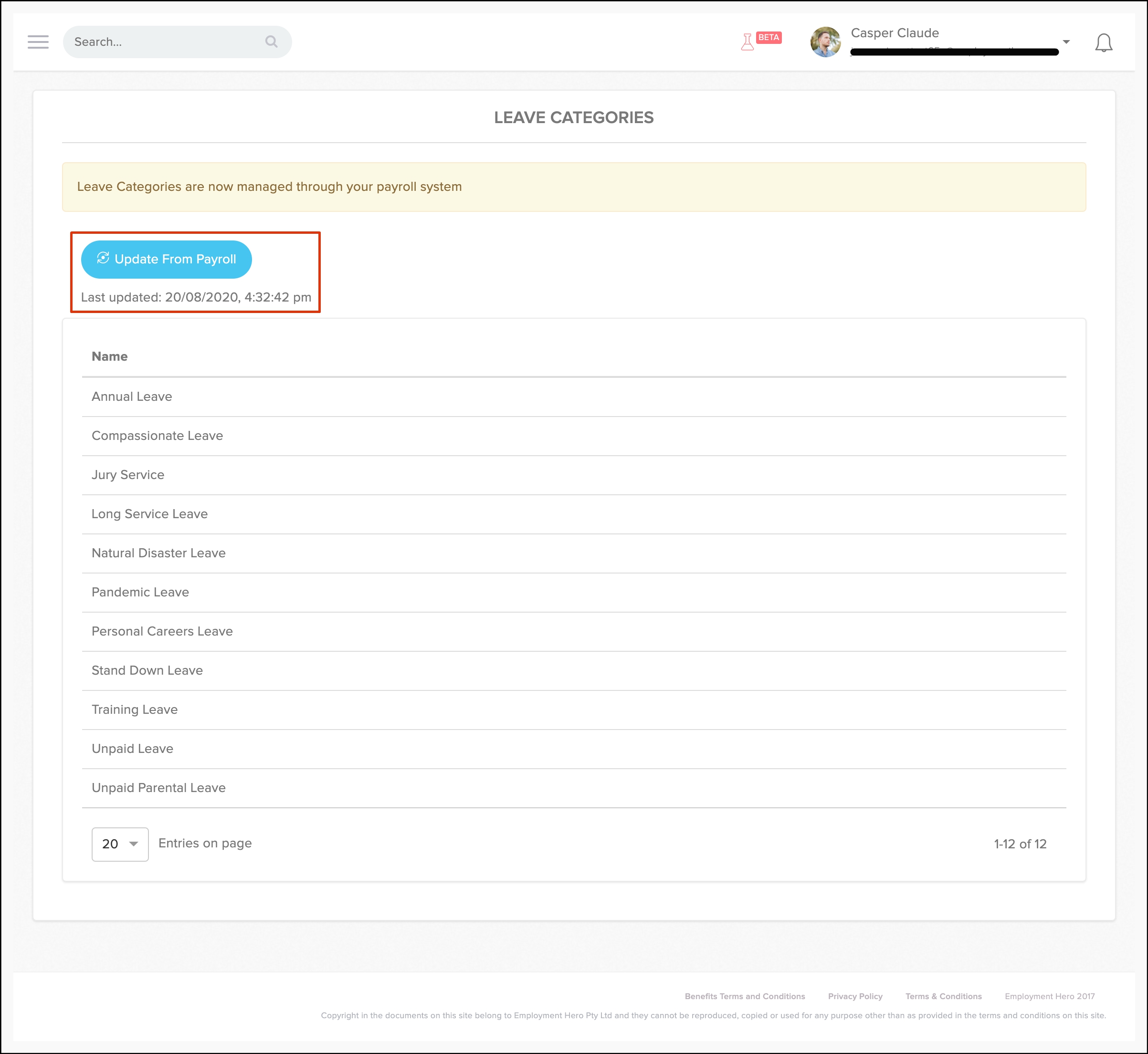Image resolution: width=1148 pixels, height=1054 pixels.
Task: Focus the Search input field
Action: [x=166, y=42]
